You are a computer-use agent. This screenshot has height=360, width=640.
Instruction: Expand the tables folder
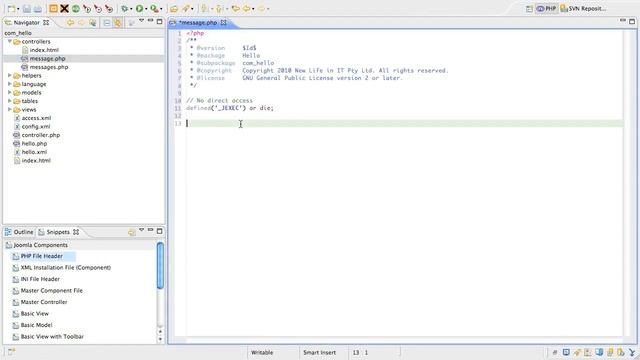tap(9, 101)
